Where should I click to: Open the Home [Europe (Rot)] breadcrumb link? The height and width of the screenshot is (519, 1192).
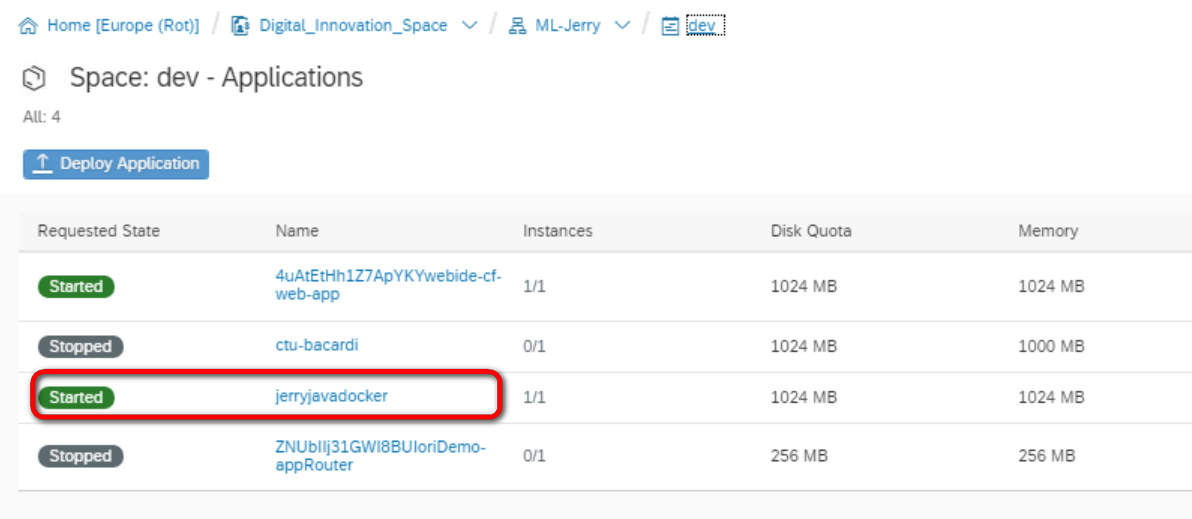[x=123, y=26]
